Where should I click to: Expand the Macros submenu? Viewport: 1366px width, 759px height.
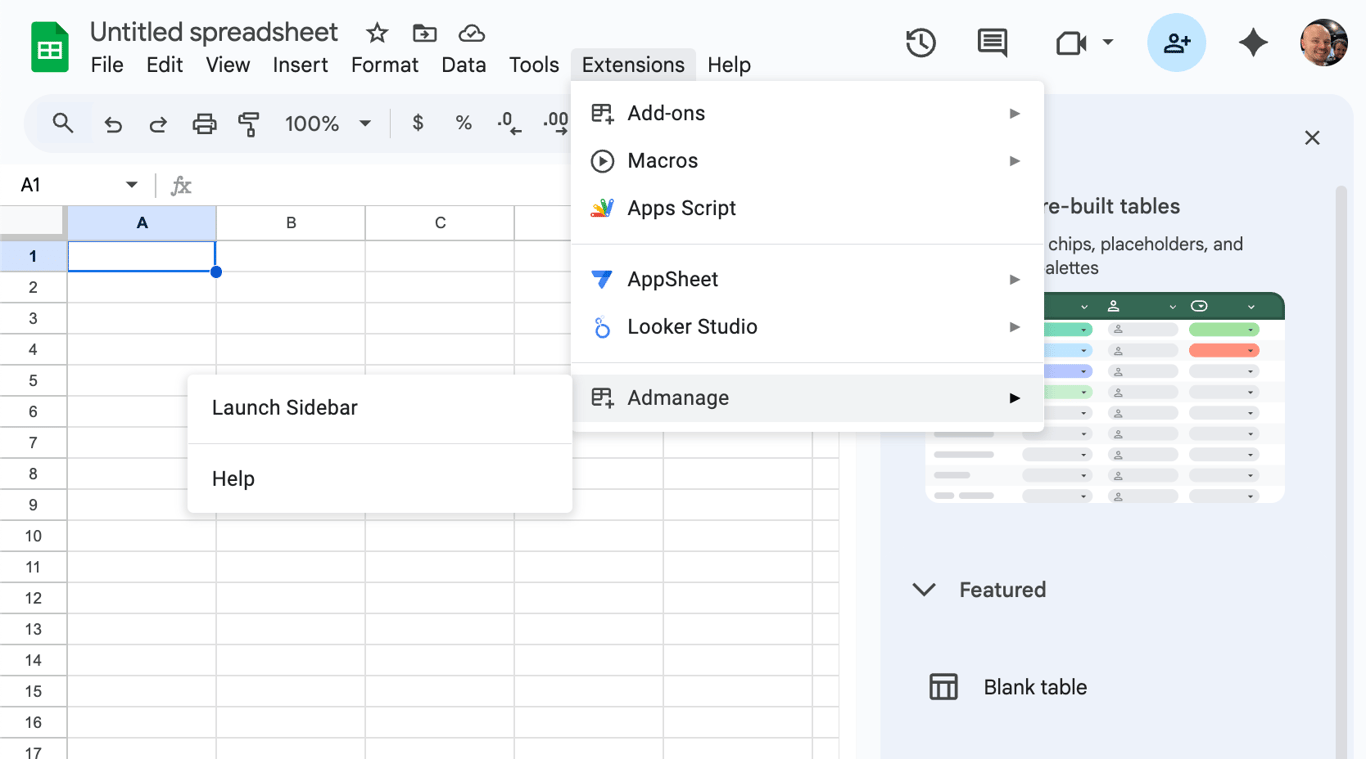coord(807,161)
